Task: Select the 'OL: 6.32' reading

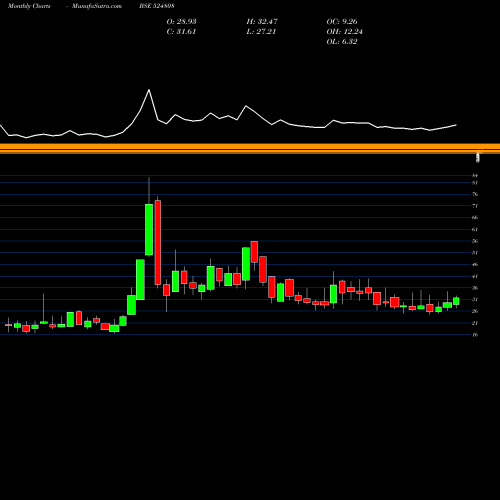Action: [342, 42]
